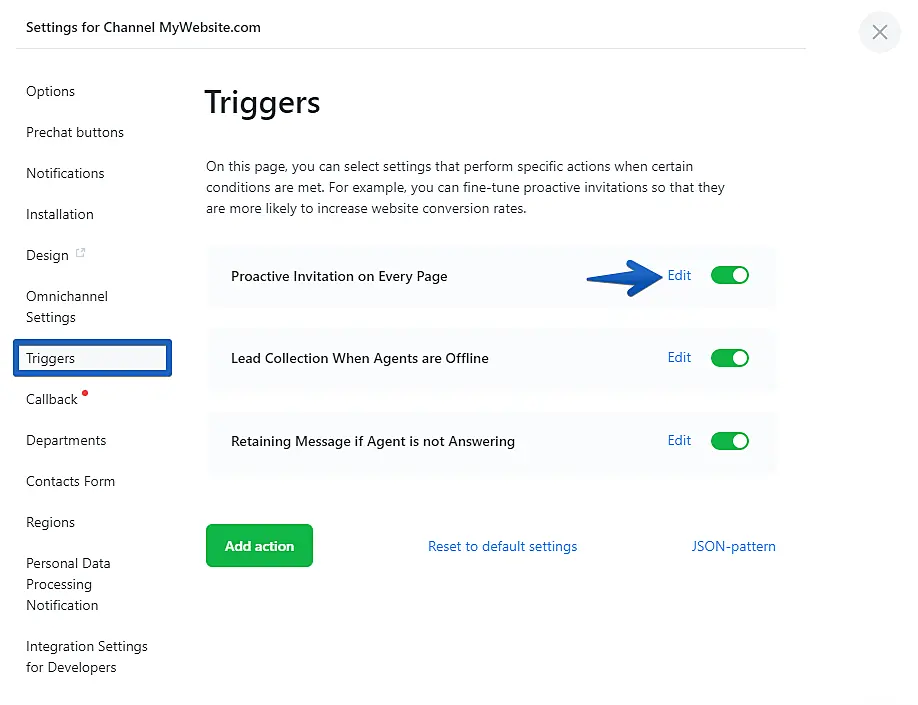Edit the Lead Collection trigger
The width and height of the screenshot is (918, 705).
[679, 358]
